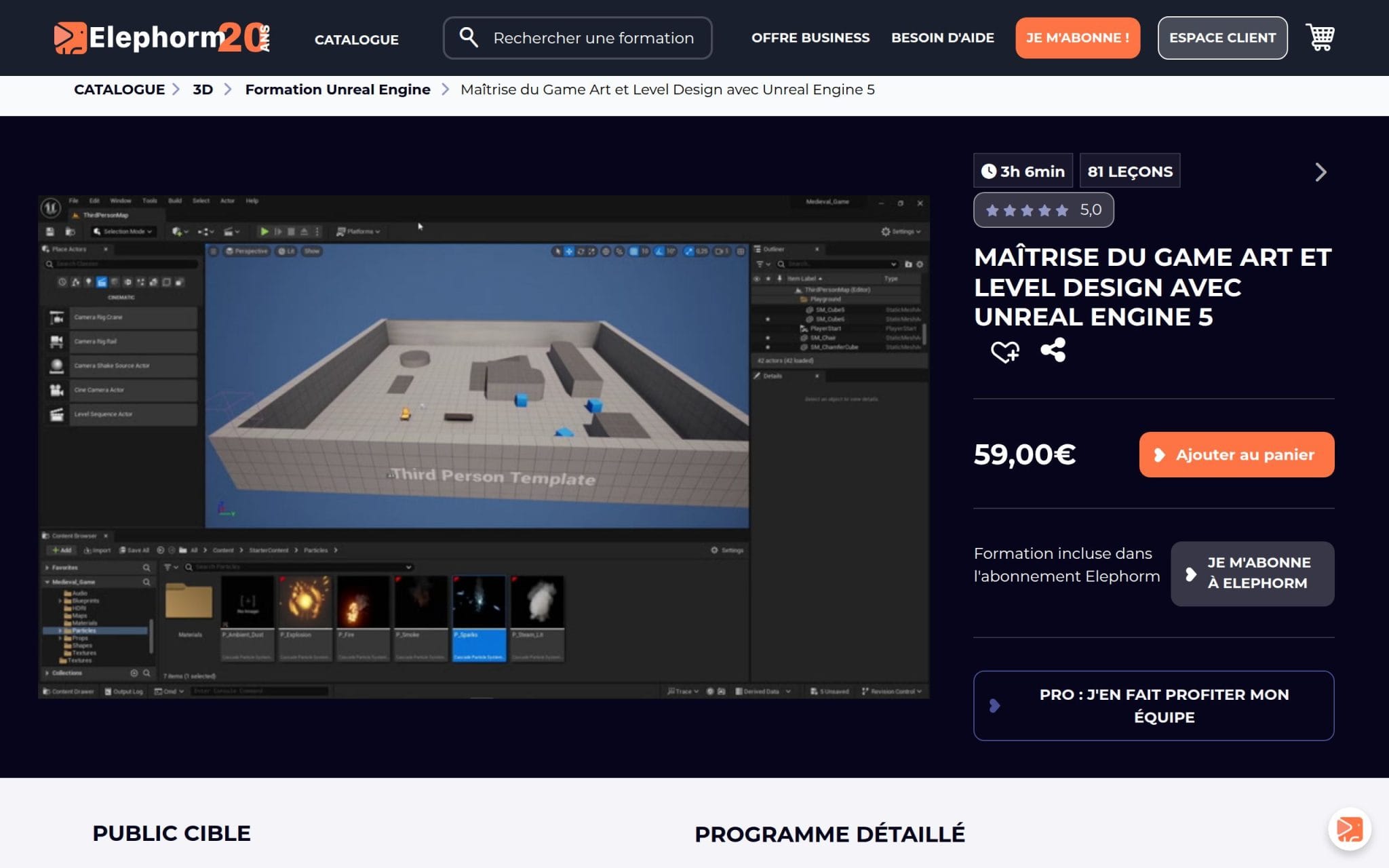Open the Elephorm chat widget bubble
1389x868 pixels.
pos(1350,829)
